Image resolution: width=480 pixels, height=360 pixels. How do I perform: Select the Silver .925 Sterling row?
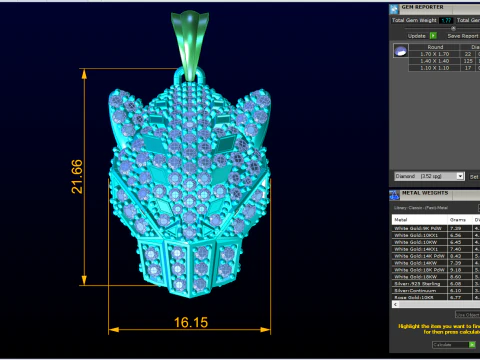tap(436, 284)
